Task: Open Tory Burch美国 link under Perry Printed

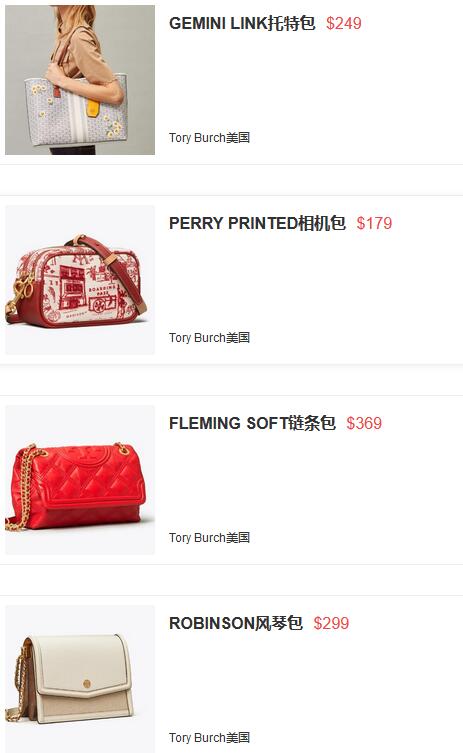Action: [x=209, y=338]
